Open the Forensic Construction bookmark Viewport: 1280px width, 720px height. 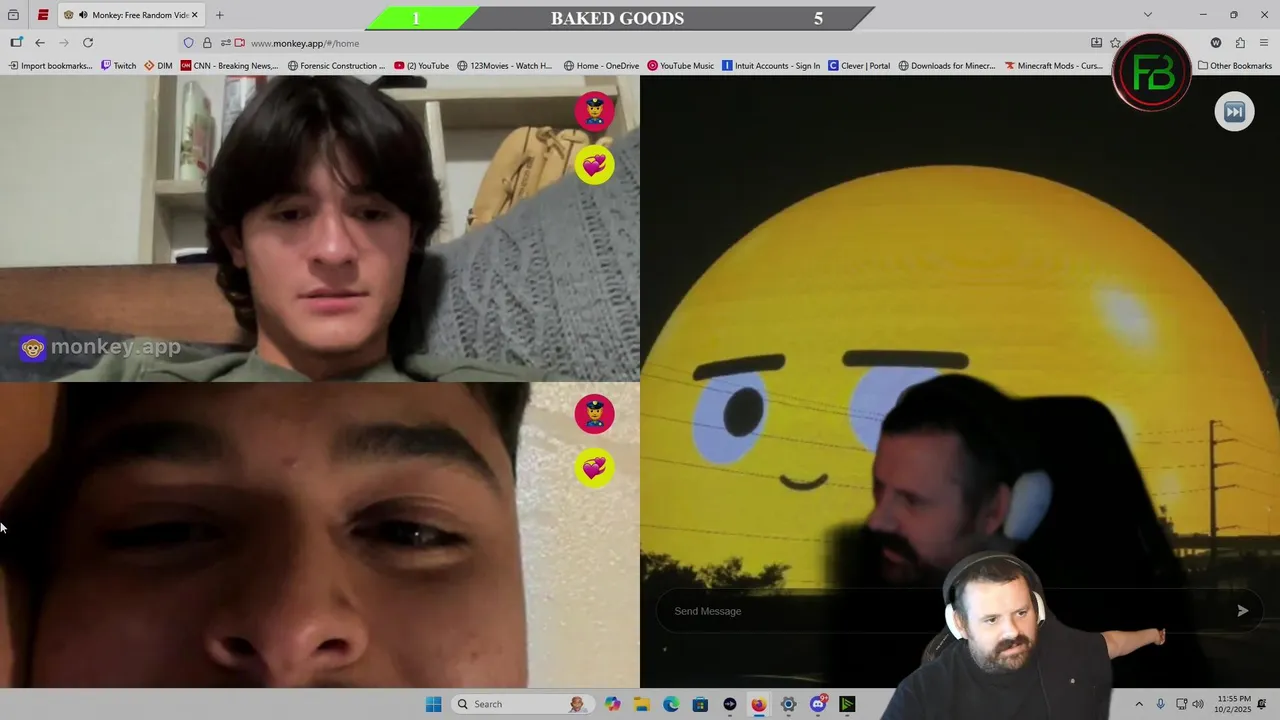(x=336, y=66)
